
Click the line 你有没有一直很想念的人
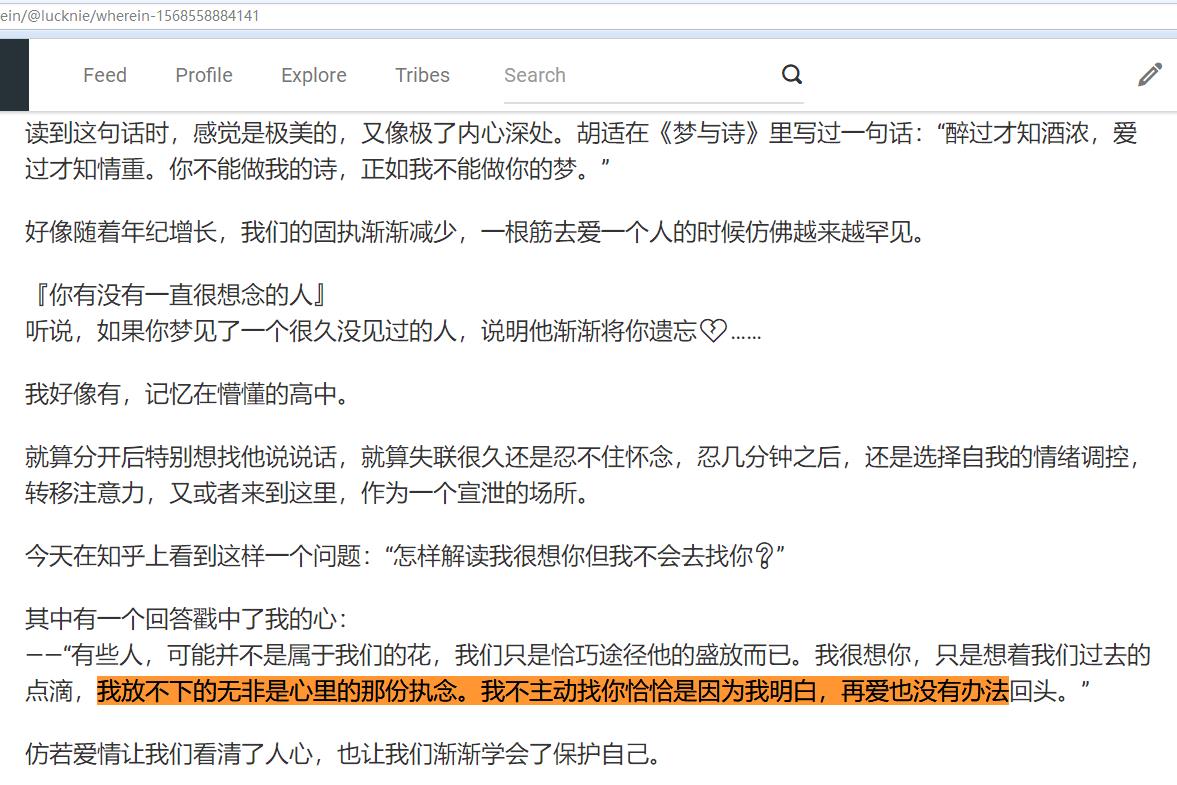177,296
